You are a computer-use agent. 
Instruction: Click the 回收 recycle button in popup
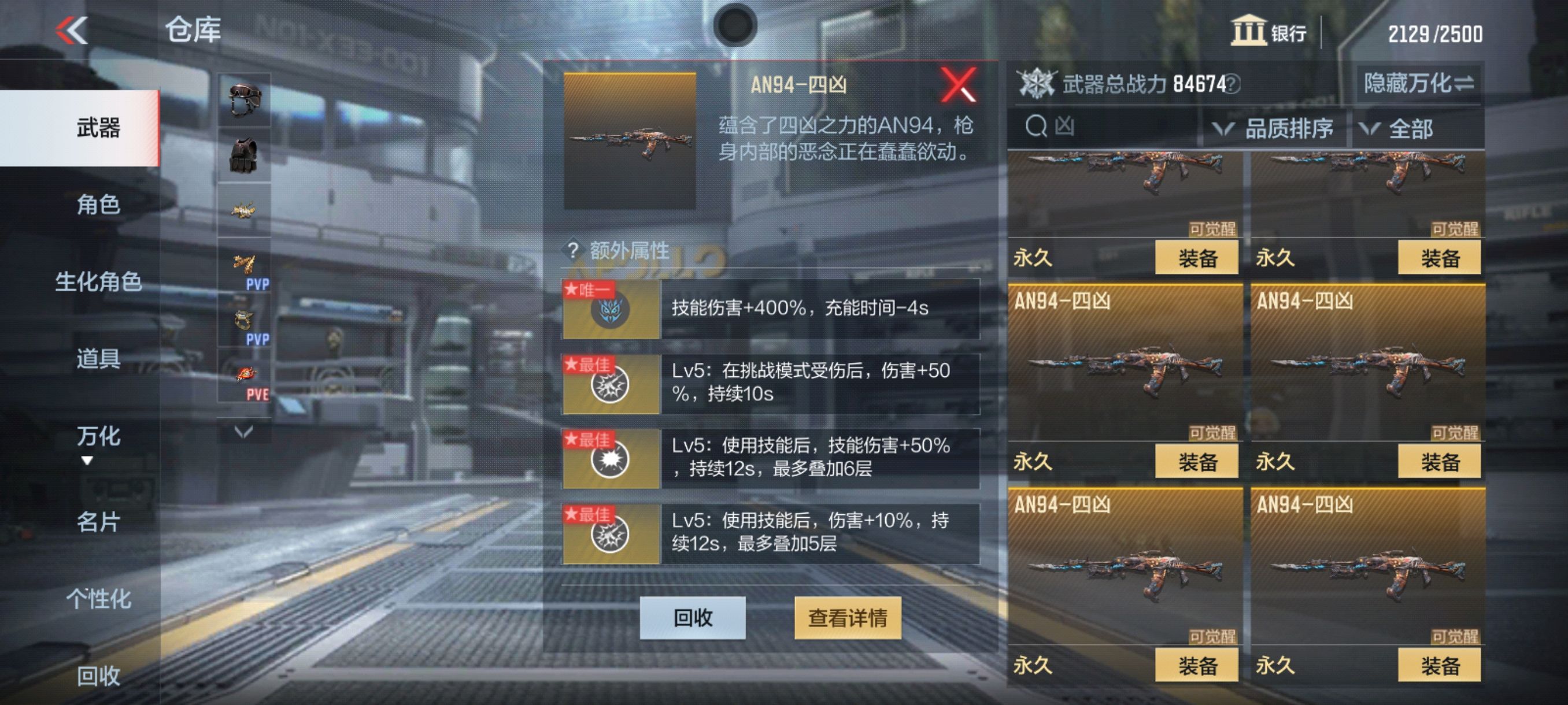[693, 617]
